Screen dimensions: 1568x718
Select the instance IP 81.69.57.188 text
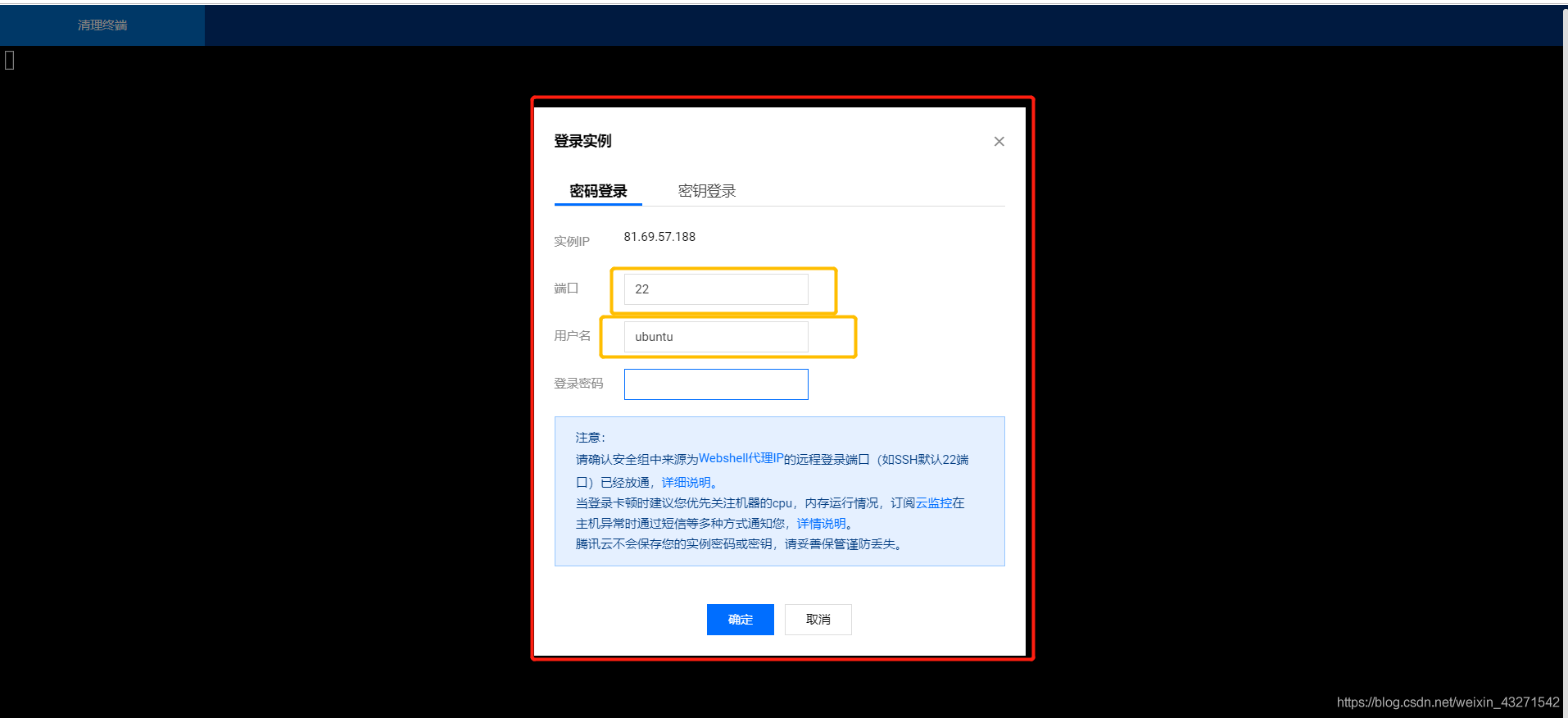pos(659,237)
